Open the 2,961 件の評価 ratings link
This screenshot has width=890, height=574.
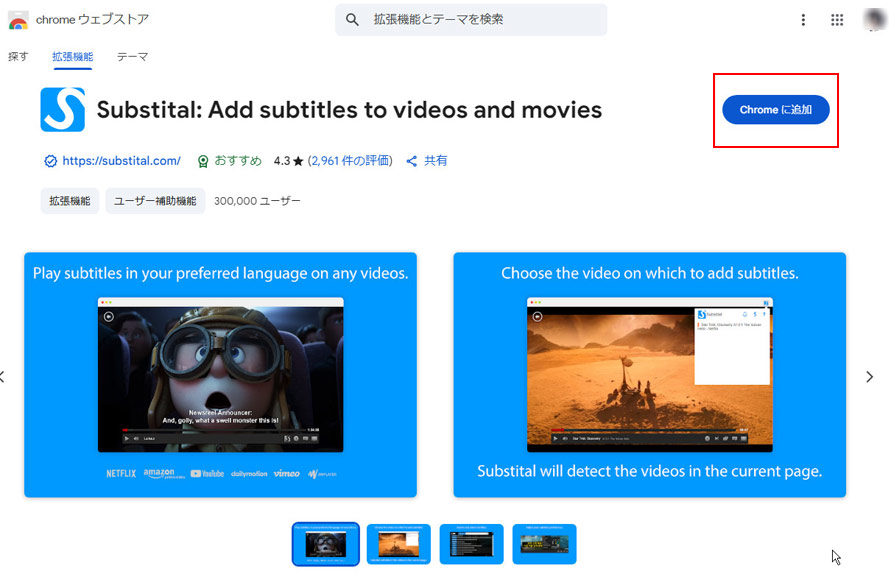pyautogui.click(x=350, y=161)
